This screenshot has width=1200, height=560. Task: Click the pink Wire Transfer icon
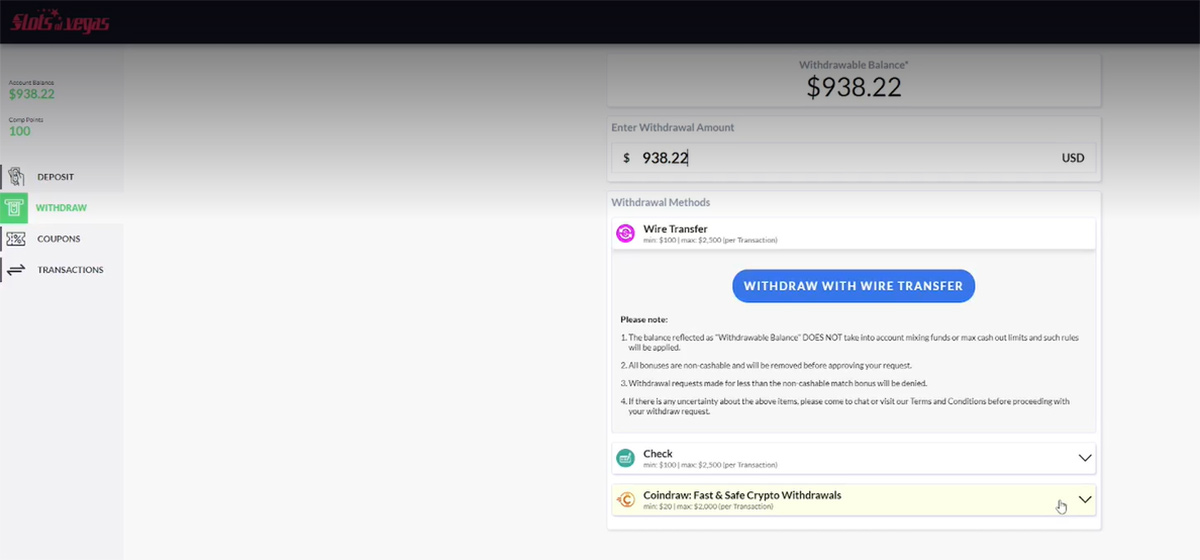click(625, 234)
